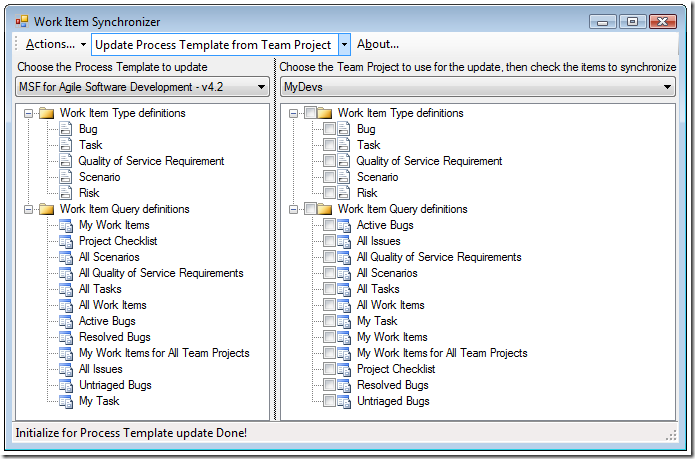Open the Update Process Template action dropdown arrow
The width and height of the screenshot is (695, 459).
(x=344, y=44)
